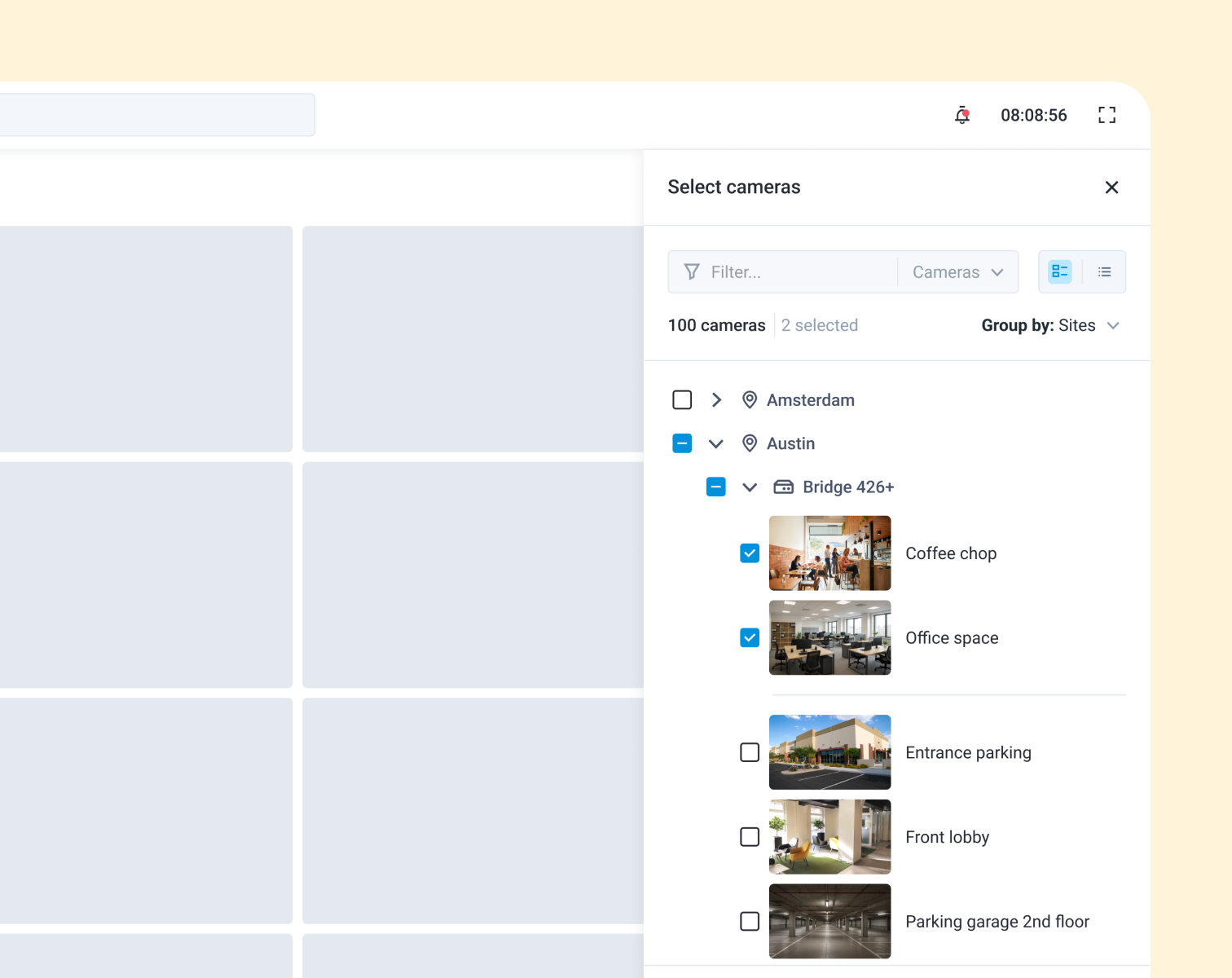Check the Amsterdam site checkbox
This screenshot has width=1232, height=978.
point(682,400)
